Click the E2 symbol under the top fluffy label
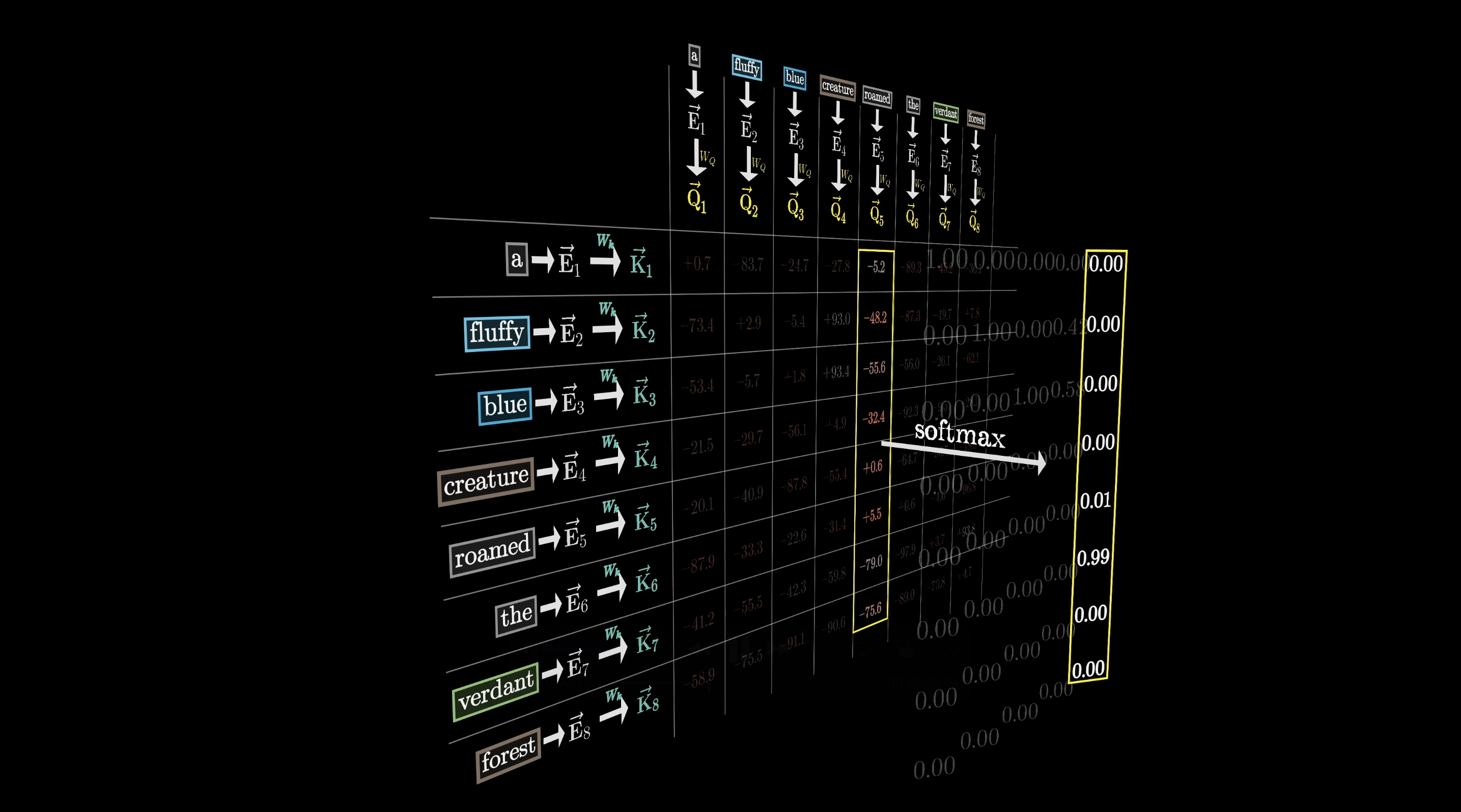This screenshot has height=812, width=1461. pos(748,129)
